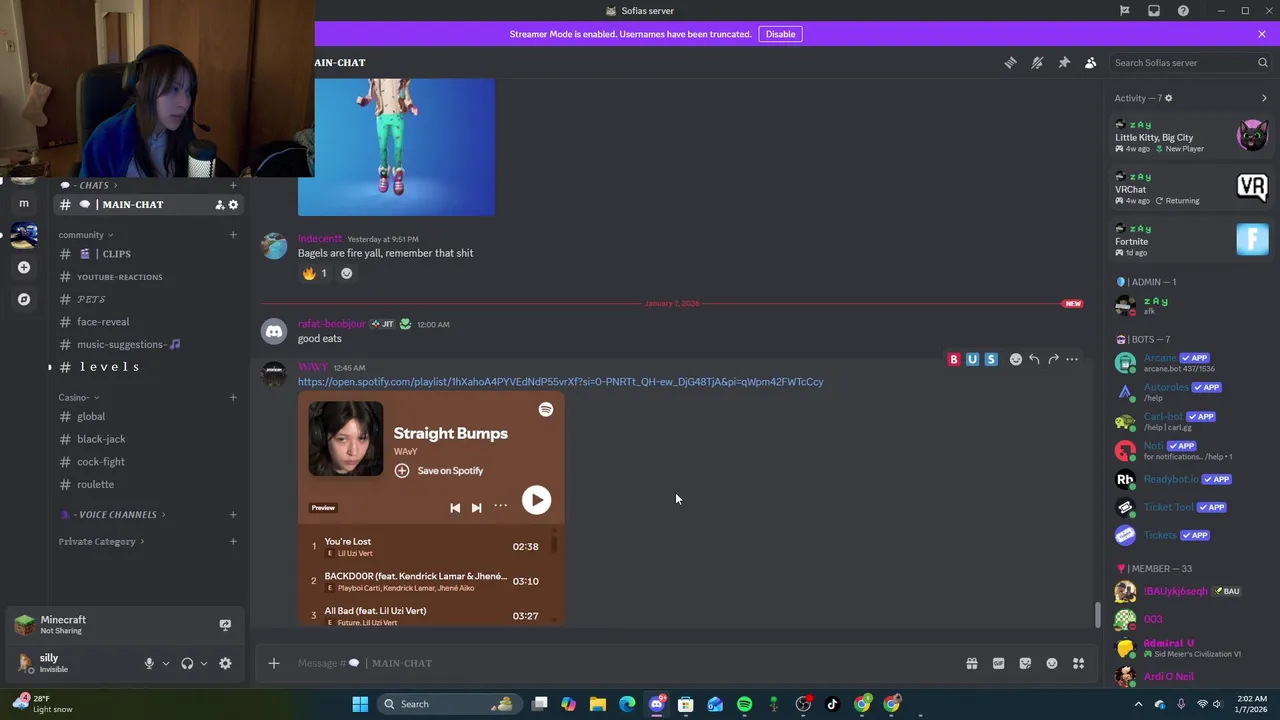Open the levels channel
Image resolution: width=1280 pixels, height=720 pixels.
point(147,367)
